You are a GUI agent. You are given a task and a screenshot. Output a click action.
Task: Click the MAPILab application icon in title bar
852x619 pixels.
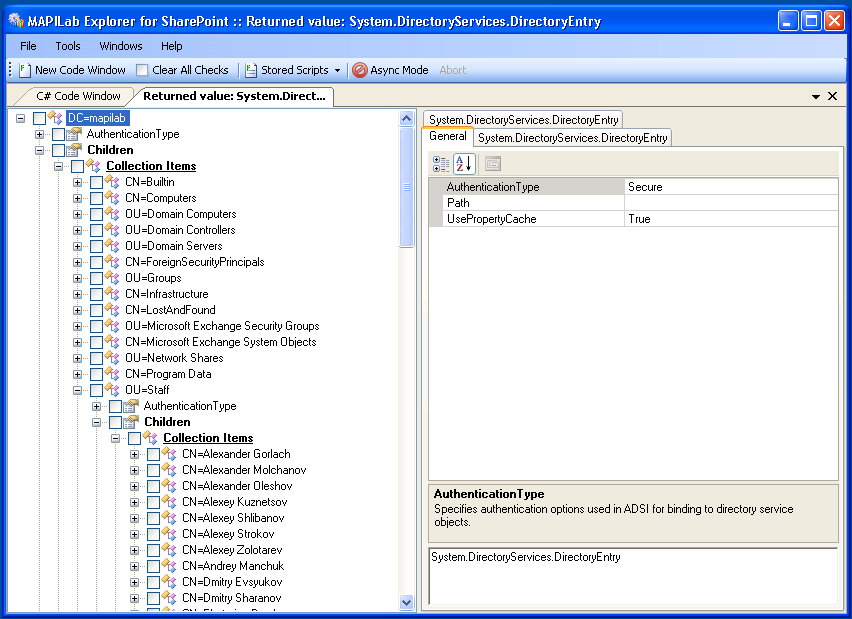point(16,21)
